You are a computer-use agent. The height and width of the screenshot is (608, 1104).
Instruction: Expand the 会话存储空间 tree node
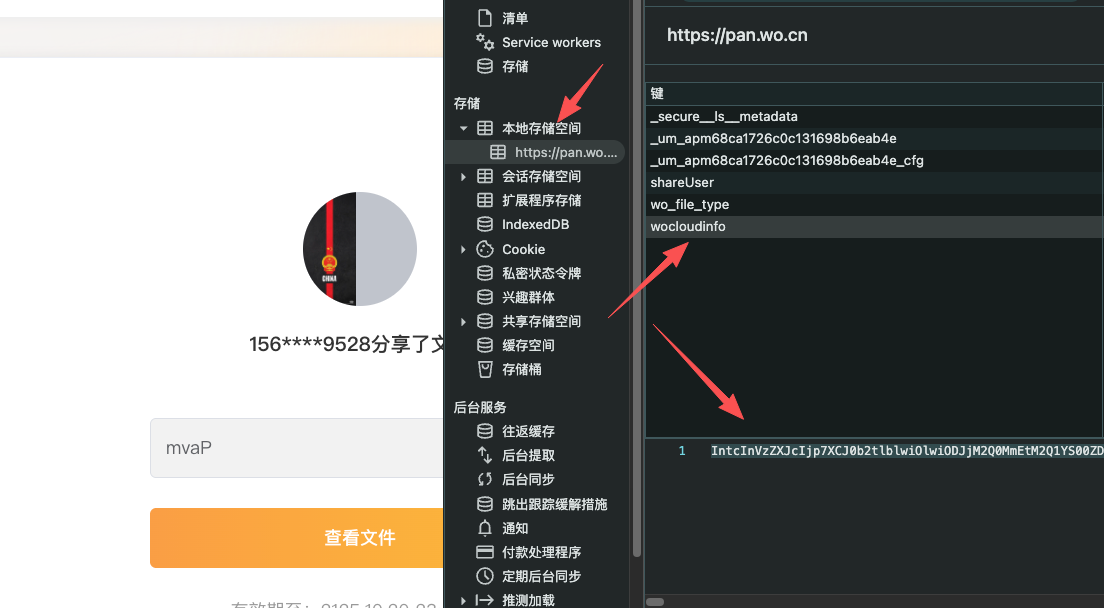pos(464,177)
